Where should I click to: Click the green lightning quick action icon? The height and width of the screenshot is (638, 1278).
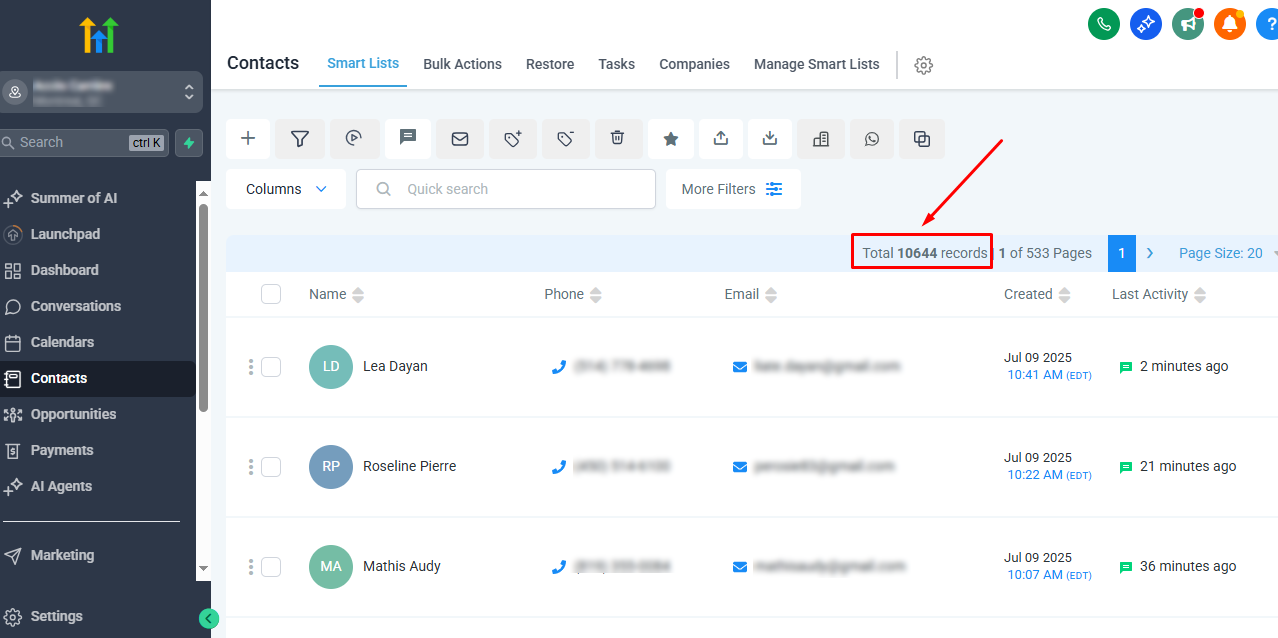pyautogui.click(x=189, y=143)
